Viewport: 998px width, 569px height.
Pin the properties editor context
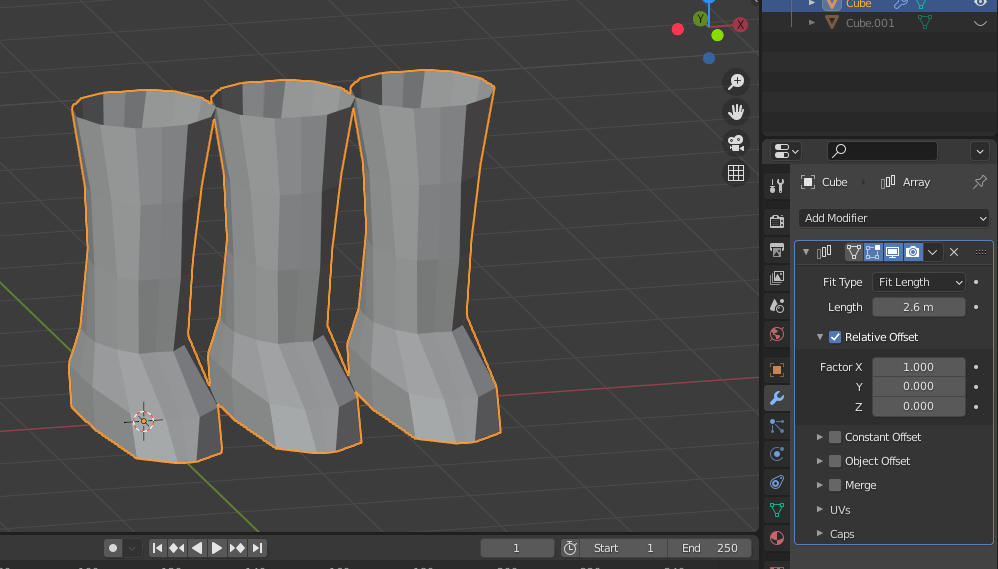(979, 182)
